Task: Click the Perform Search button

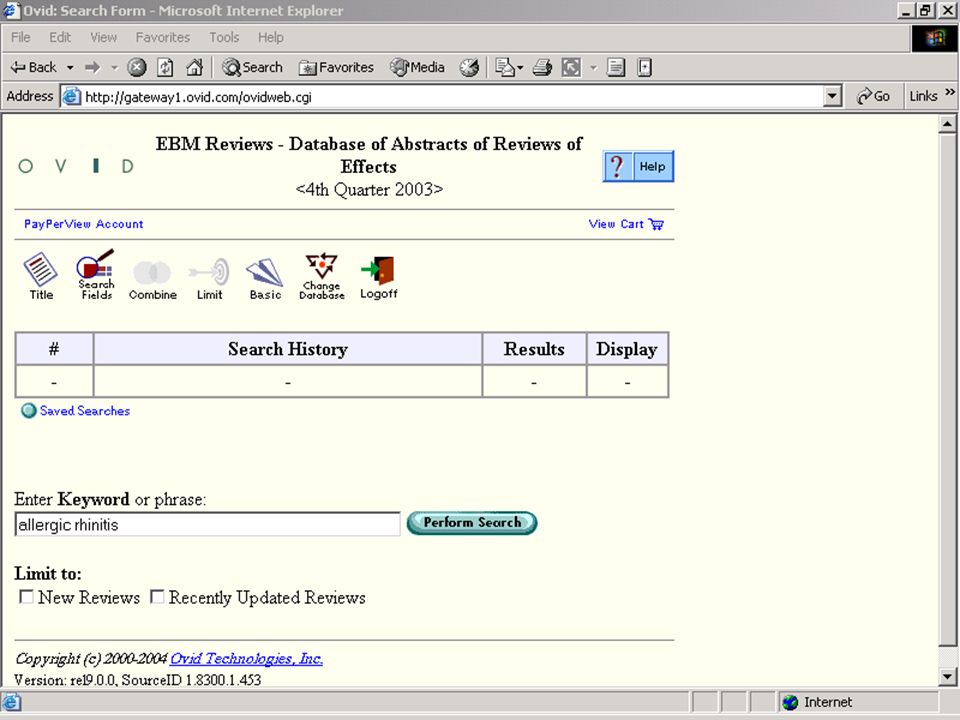Action: coord(472,523)
